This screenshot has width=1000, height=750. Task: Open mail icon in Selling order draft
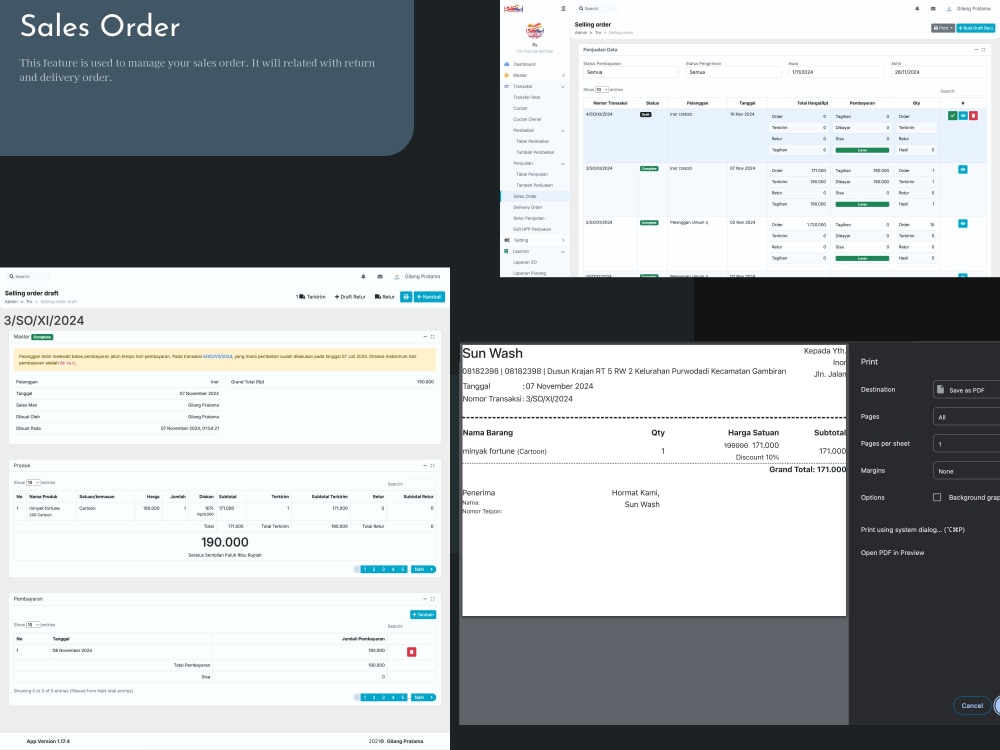pyautogui.click(x=380, y=277)
